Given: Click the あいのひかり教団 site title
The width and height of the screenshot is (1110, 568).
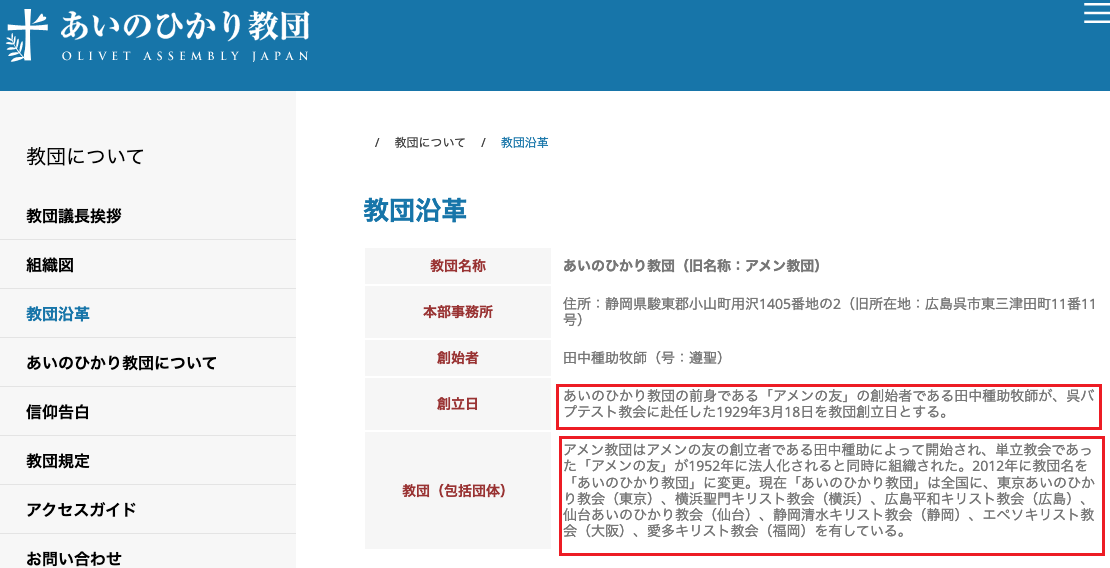Looking at the screenshot, I should coord(185,26).
